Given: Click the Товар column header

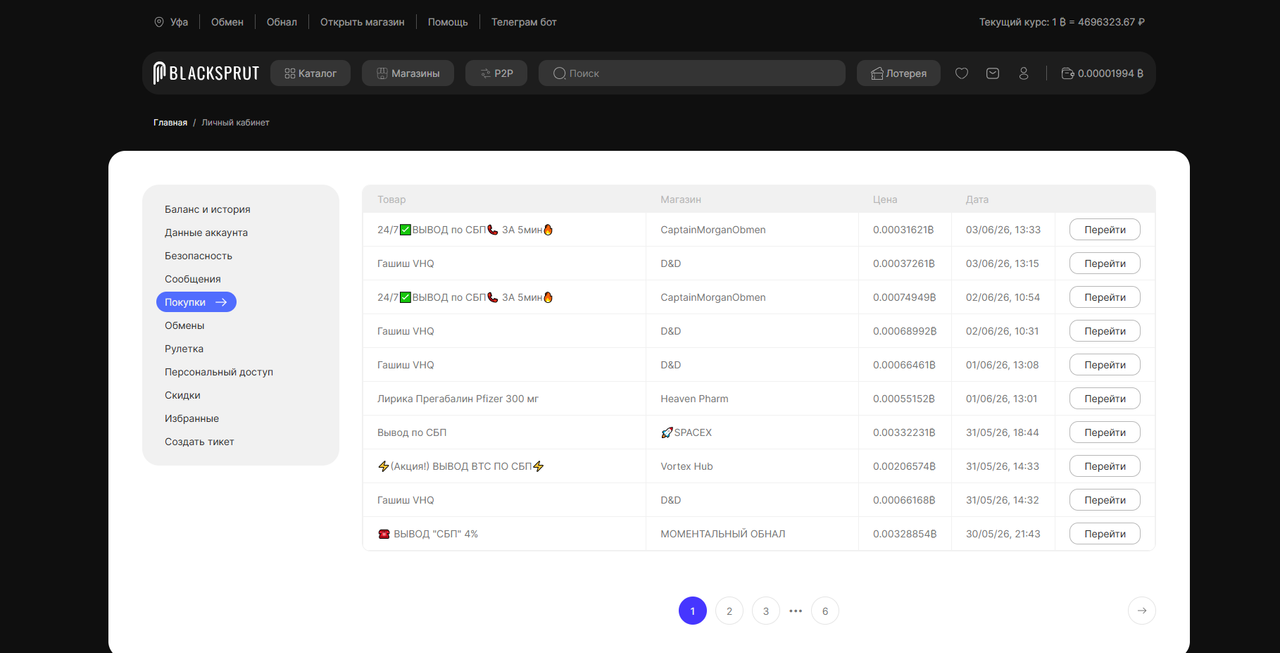Looking at the screenshot, I should pos(392,200).
